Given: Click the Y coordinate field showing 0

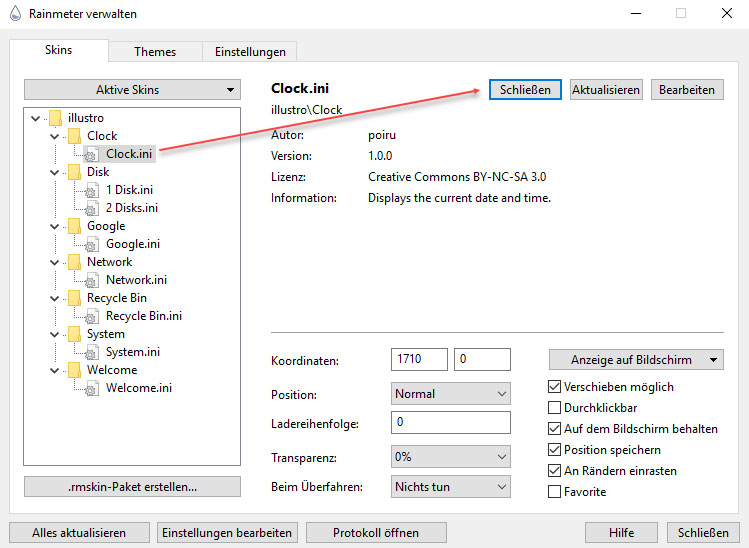Looking at the screenshot, I should (x=482, y=359).
